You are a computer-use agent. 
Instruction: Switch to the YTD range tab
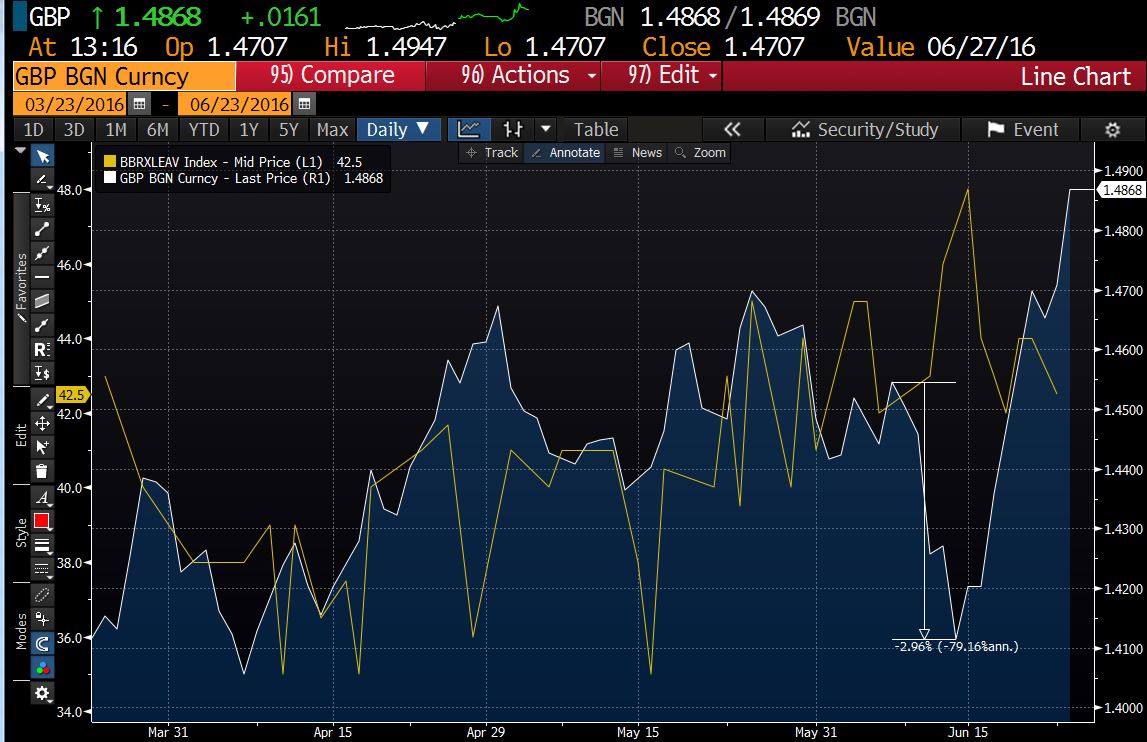click(203, 130)
